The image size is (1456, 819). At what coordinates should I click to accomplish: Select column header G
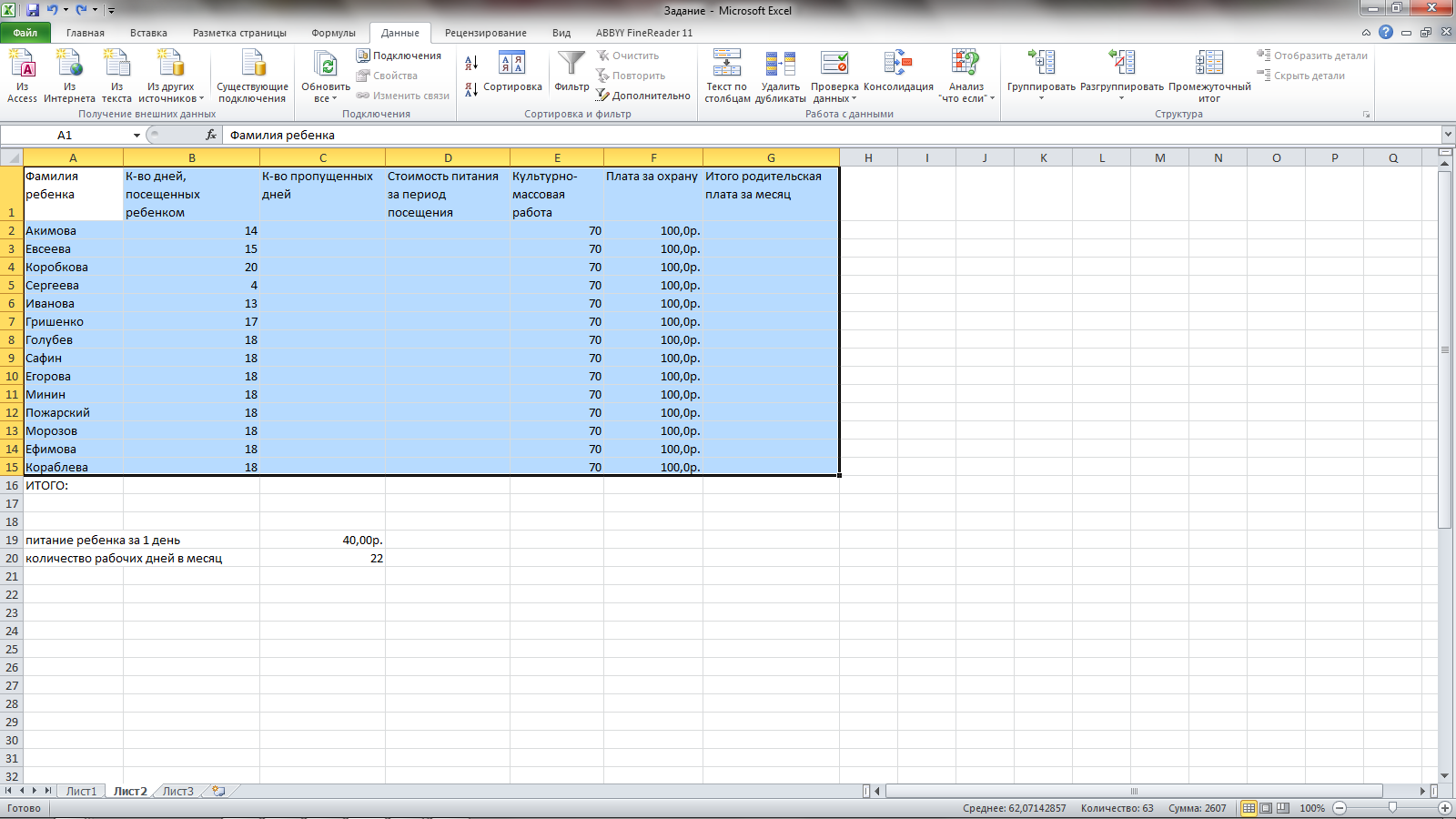(x=771, y=157)
